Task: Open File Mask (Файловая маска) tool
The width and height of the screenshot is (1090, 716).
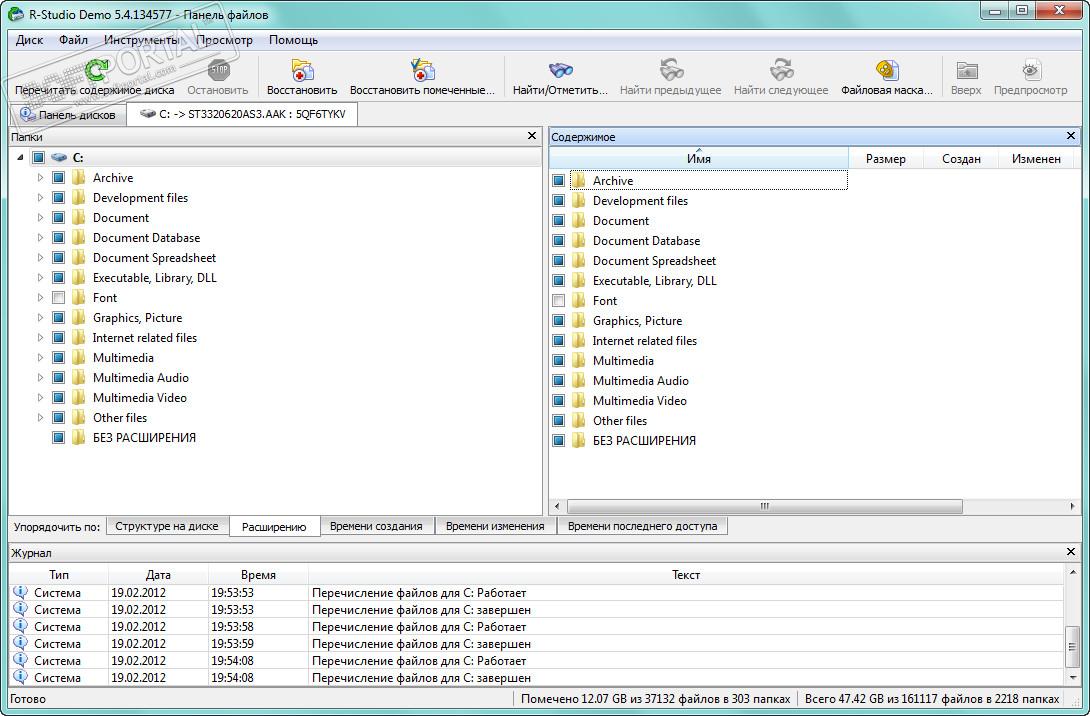Action: 887,70
